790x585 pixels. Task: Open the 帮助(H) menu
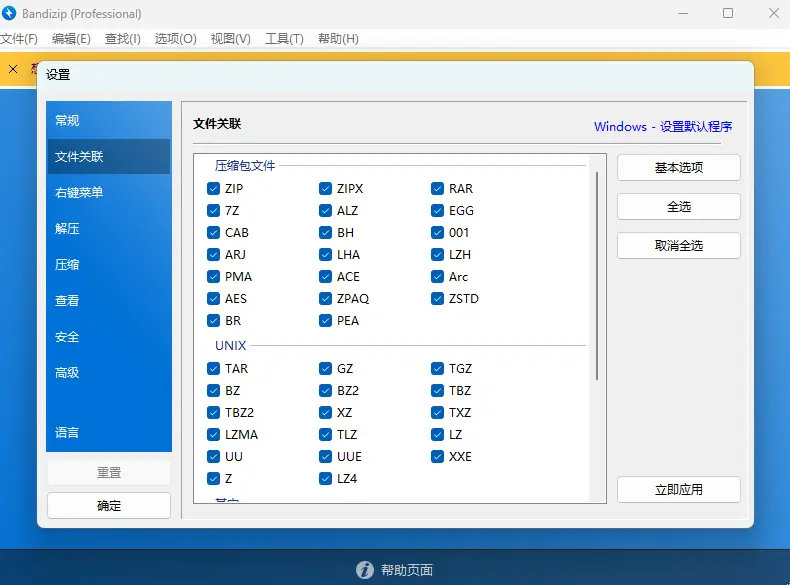pyautogui.click(x=338, y=39)
